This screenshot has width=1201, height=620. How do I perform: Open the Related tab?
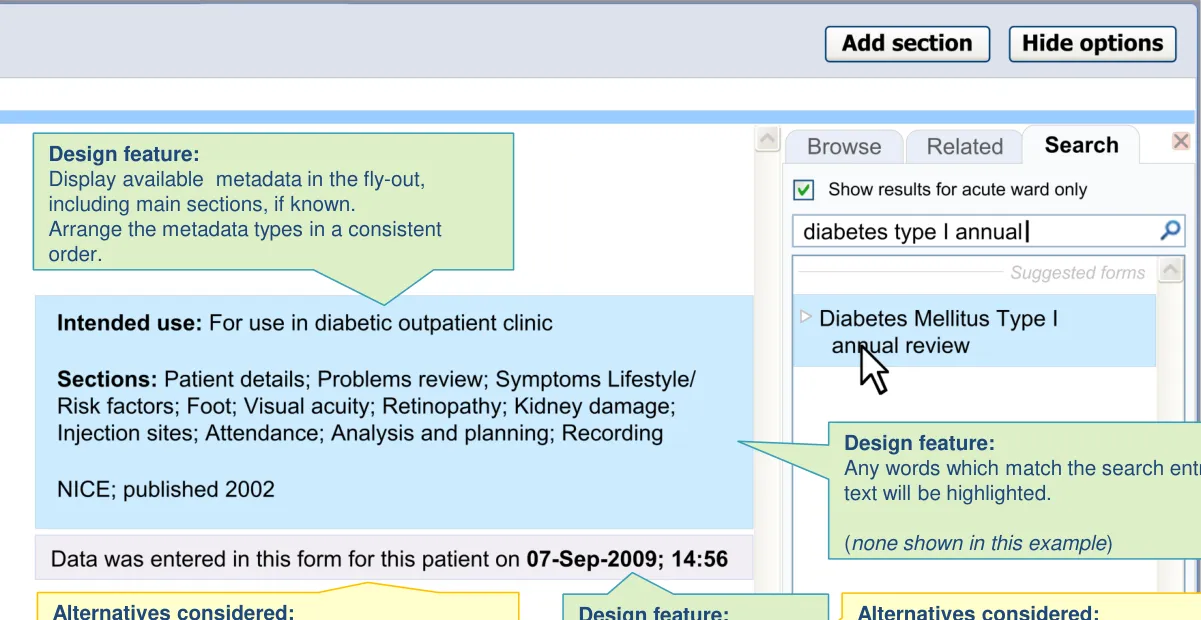point(964,147)
